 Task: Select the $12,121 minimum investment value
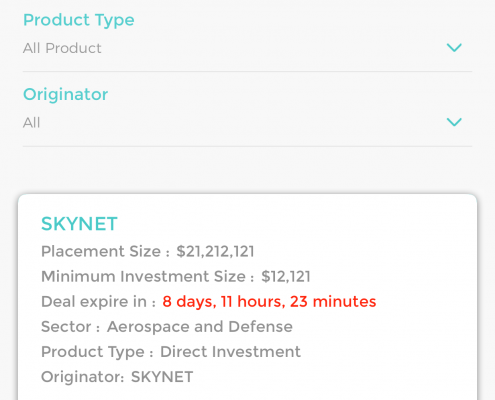(x=286, y=277)
